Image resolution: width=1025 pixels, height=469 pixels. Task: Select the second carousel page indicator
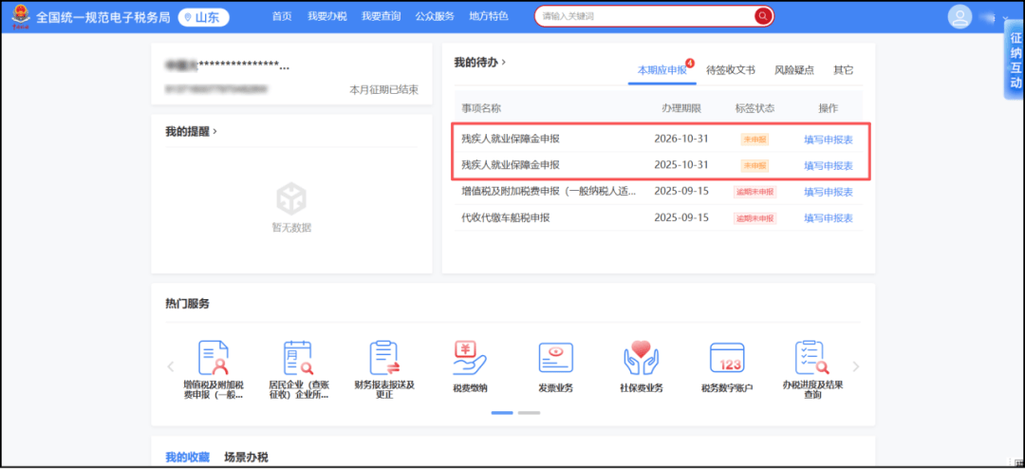pyautogui.click(x=529, y=413)
